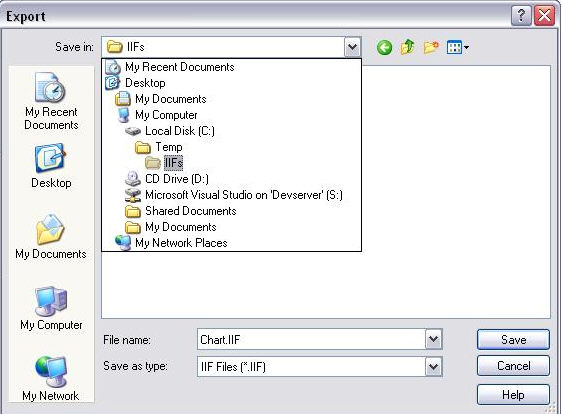Pick CD Drive (D:) from list

(167, 179)
